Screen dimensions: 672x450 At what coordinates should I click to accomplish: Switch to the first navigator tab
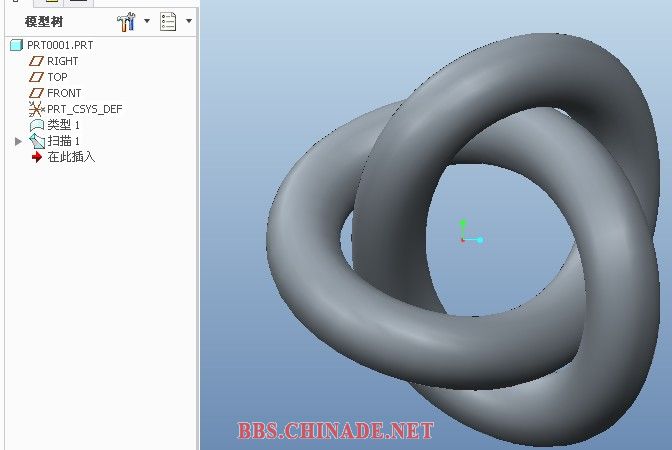16,3
